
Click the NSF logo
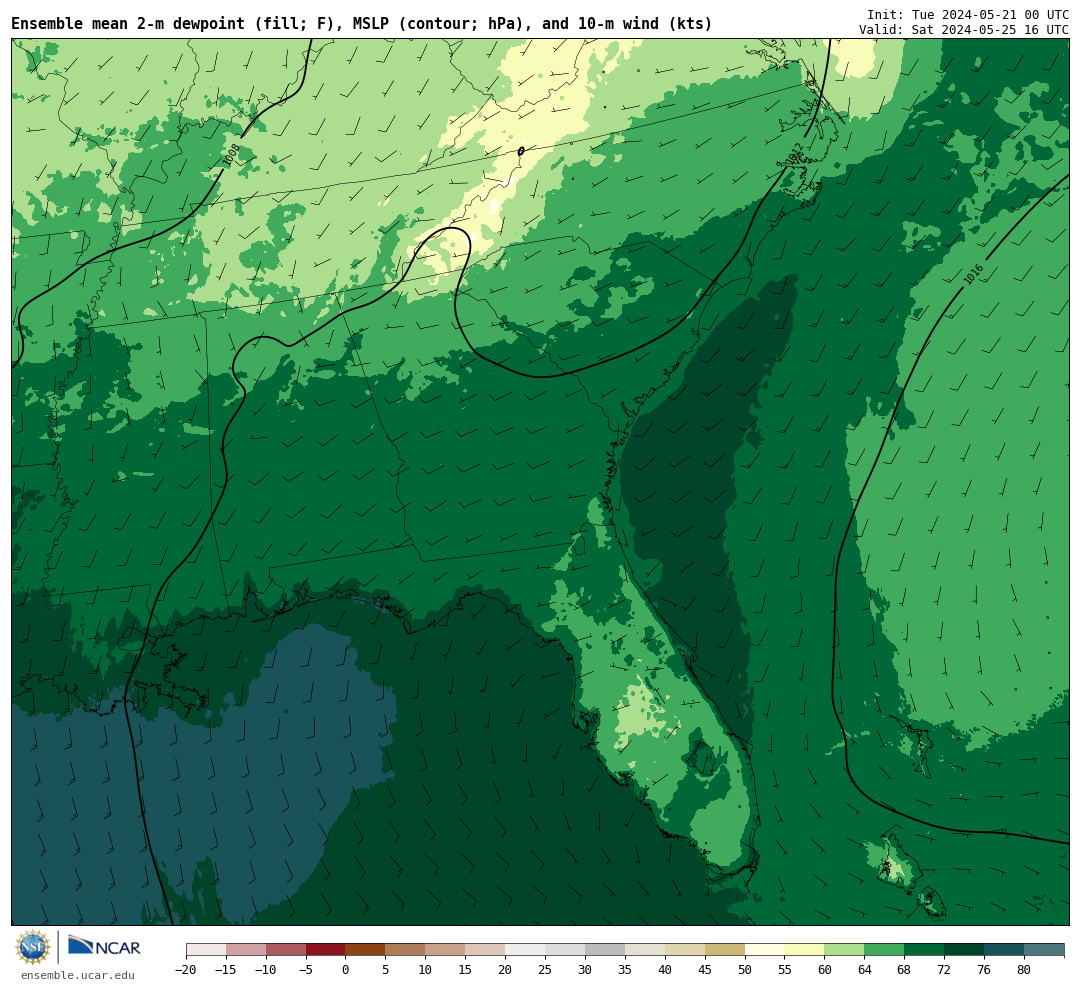(33, 947)
